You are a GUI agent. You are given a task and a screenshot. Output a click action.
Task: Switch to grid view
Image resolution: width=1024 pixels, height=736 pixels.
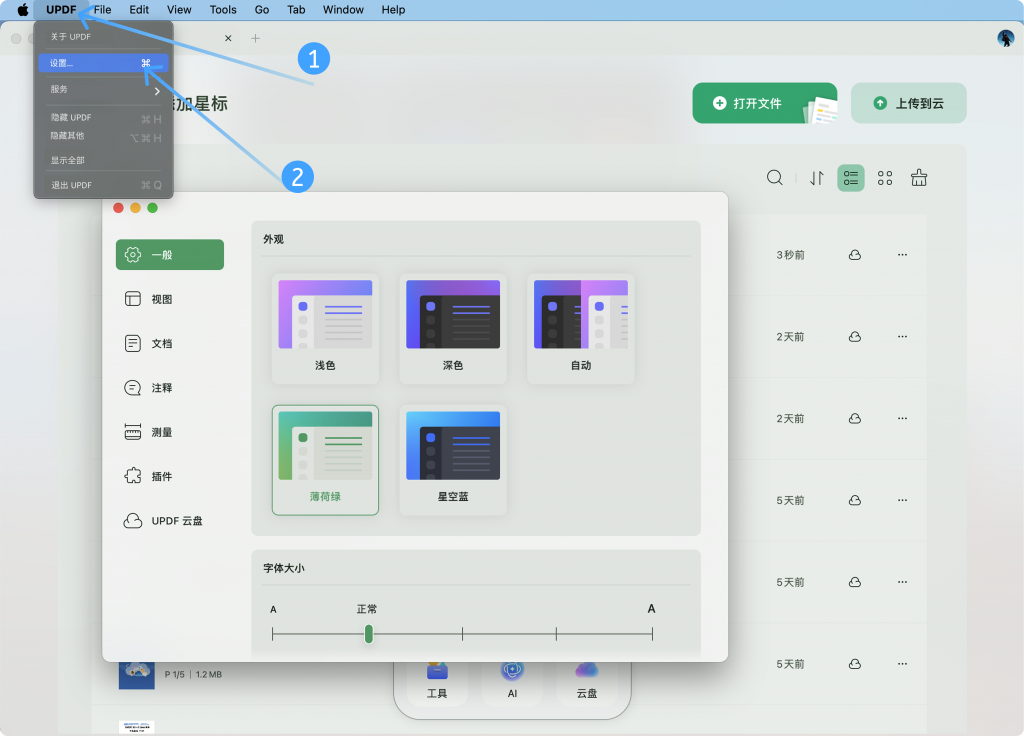coord(885,178)
